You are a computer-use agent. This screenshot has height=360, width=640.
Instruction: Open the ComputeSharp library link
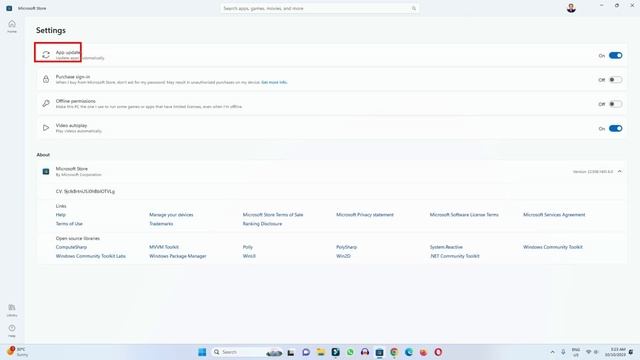71,247
